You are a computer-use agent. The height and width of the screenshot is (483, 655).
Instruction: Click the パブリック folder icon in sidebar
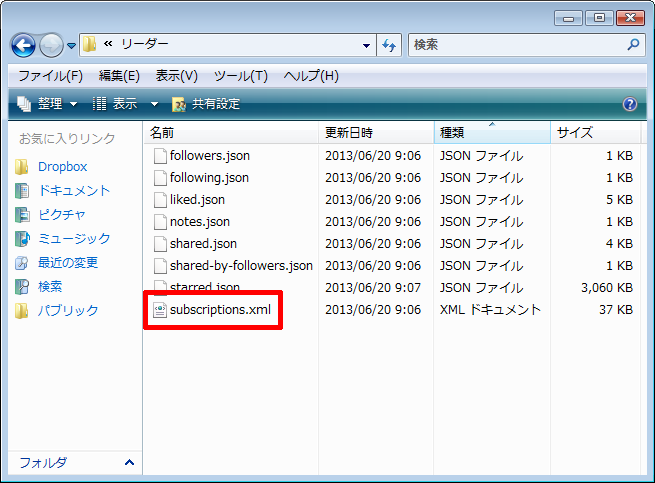tap(22, 310)
